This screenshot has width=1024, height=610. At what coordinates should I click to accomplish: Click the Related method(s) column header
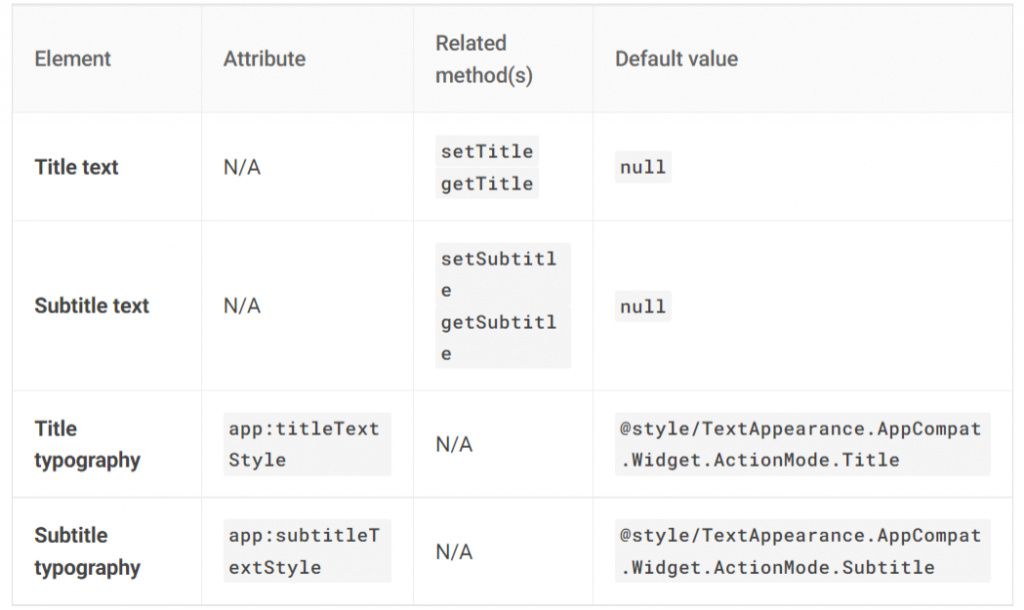pyautogui.click(x=484, y=59)
